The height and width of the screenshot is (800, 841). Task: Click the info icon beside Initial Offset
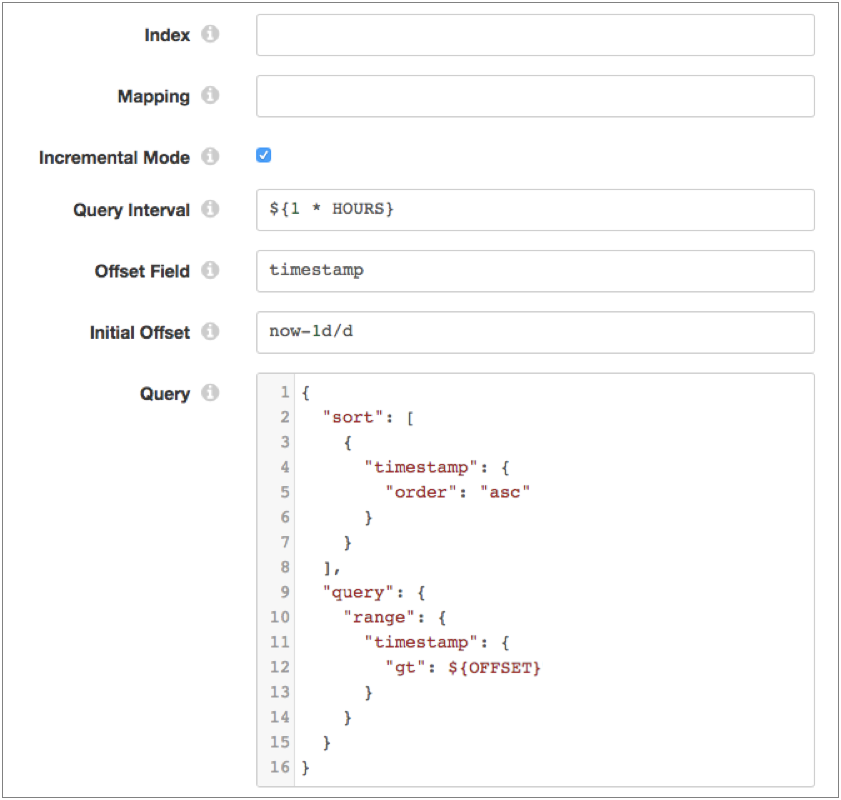(210, 332)
